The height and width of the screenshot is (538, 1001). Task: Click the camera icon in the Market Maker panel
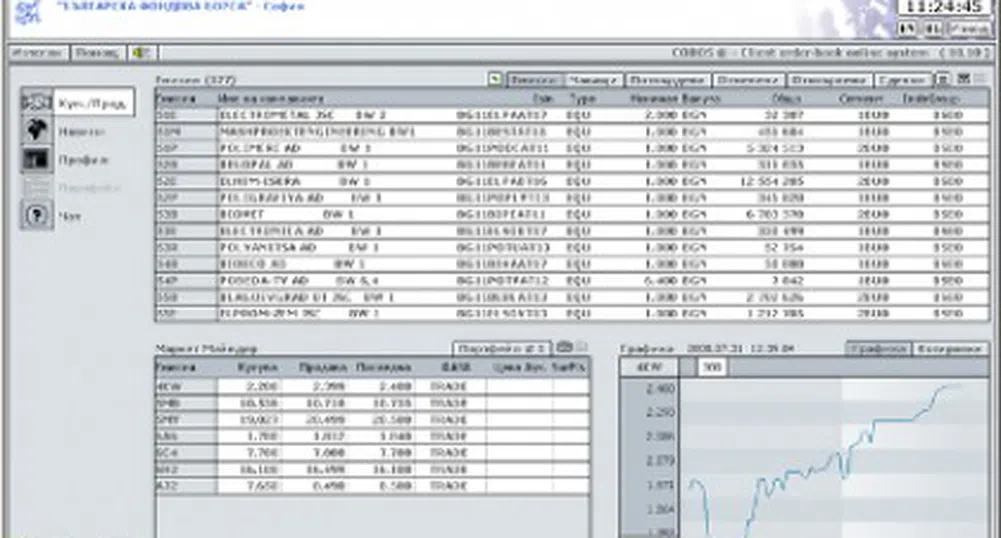click(564, 348)
